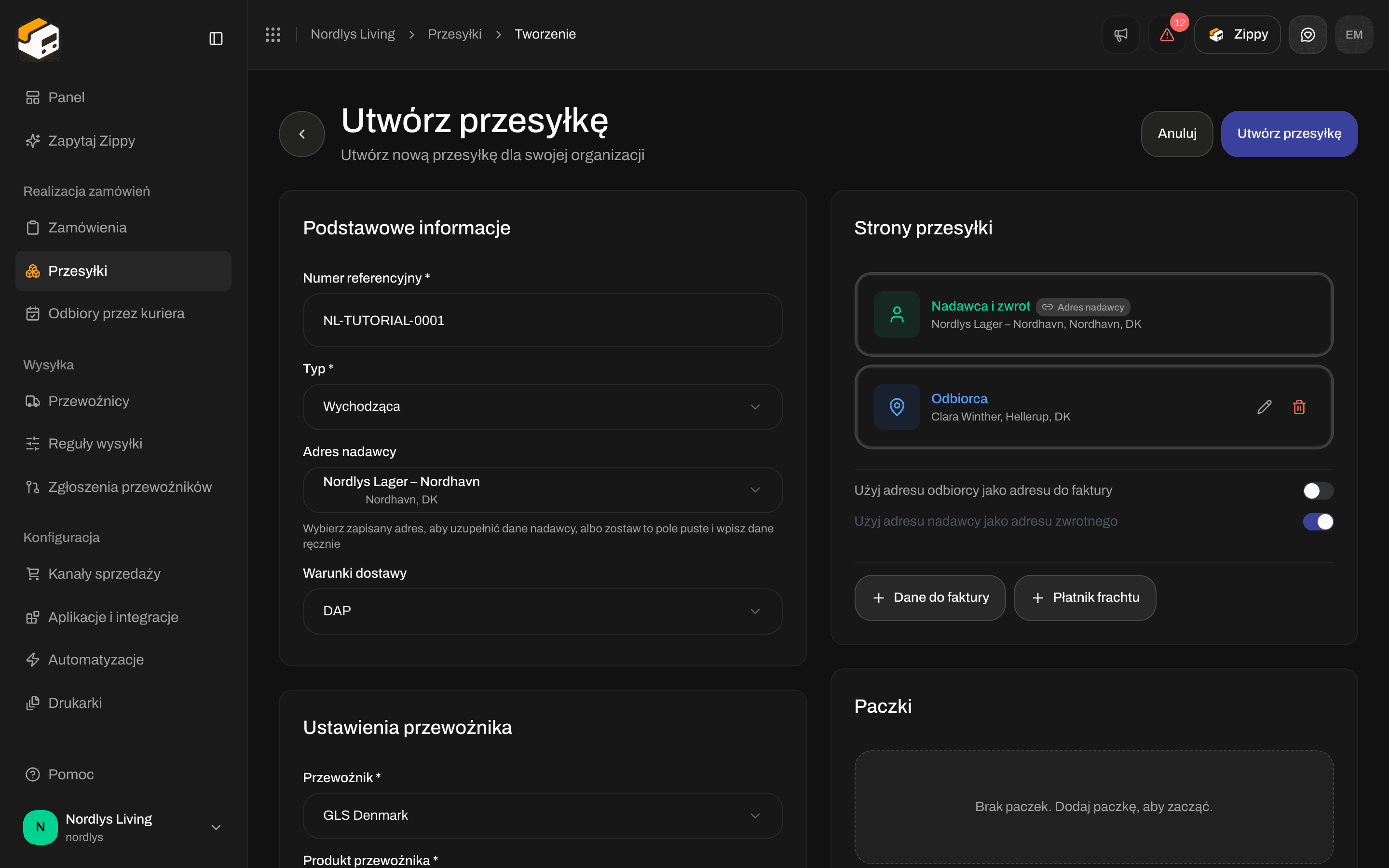Click the blue Utwórz przesyłkę button
Screen dimensions: 1389x868
1289,134
